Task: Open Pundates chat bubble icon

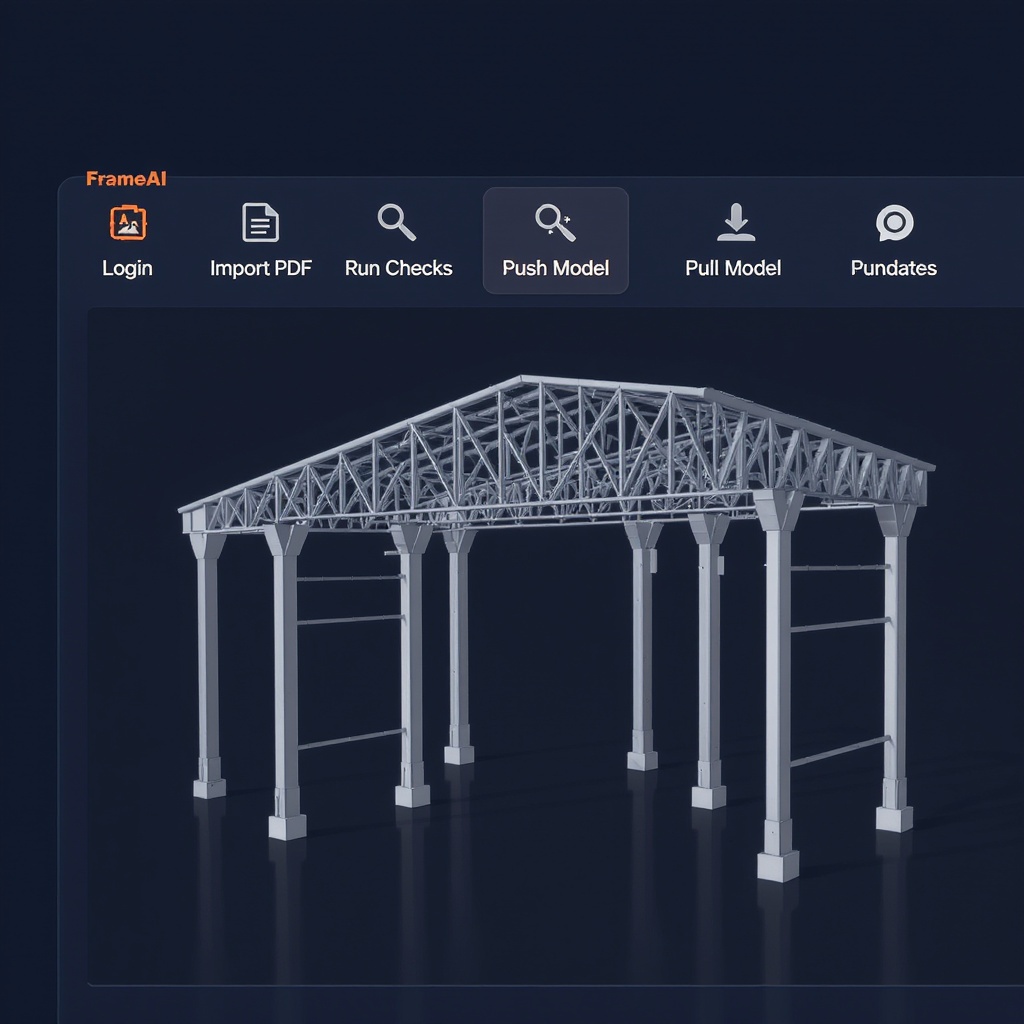Action: coord(894,223)
